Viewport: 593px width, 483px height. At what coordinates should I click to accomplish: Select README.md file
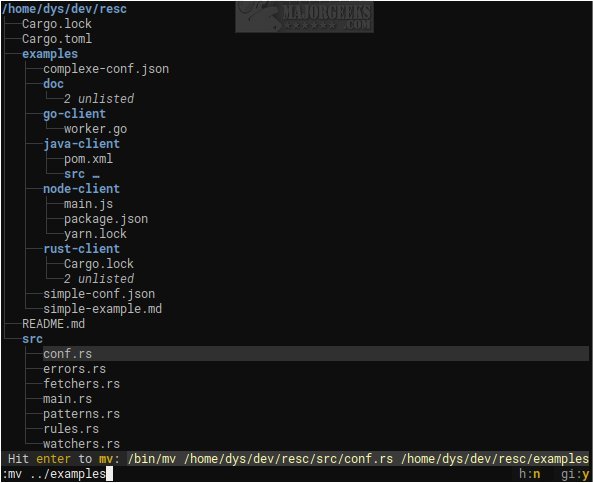tap(53, 324)
